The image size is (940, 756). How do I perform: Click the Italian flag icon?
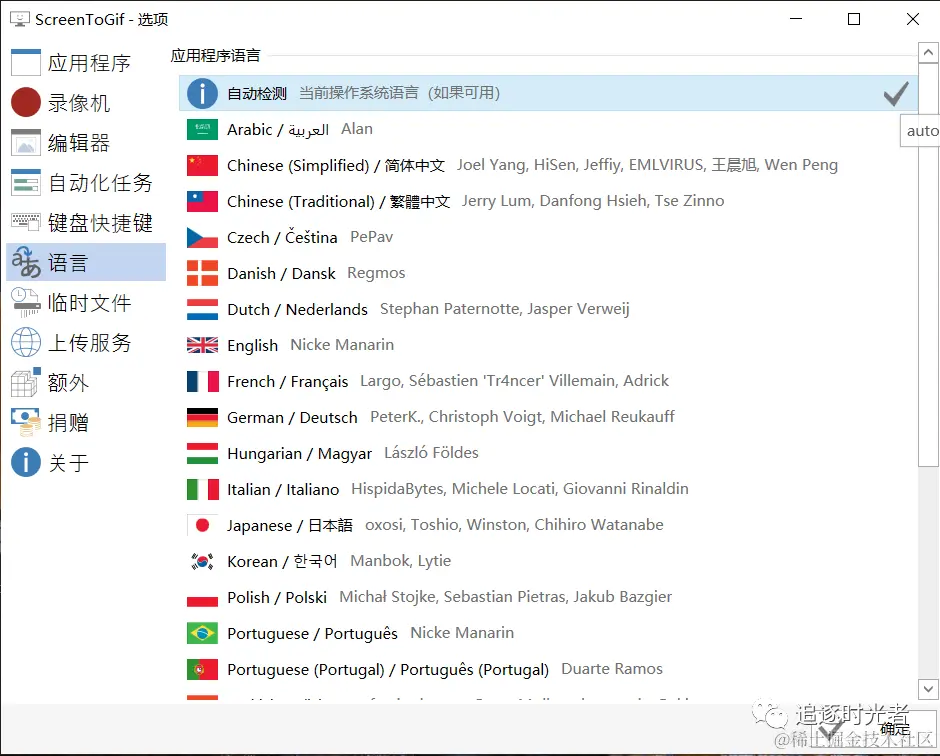pos(202,489)
